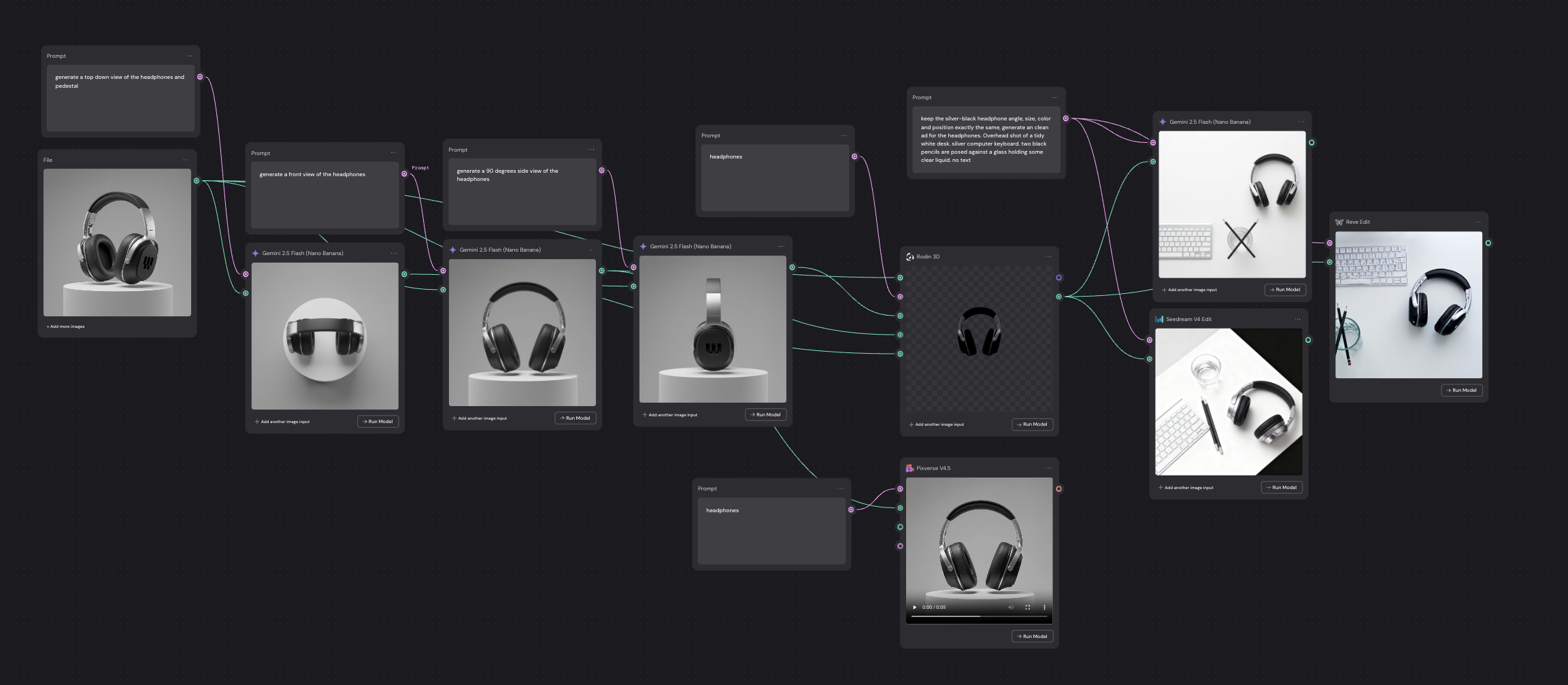
Task: Add another image input to Rodin 3D node
Action: (937, 424)
